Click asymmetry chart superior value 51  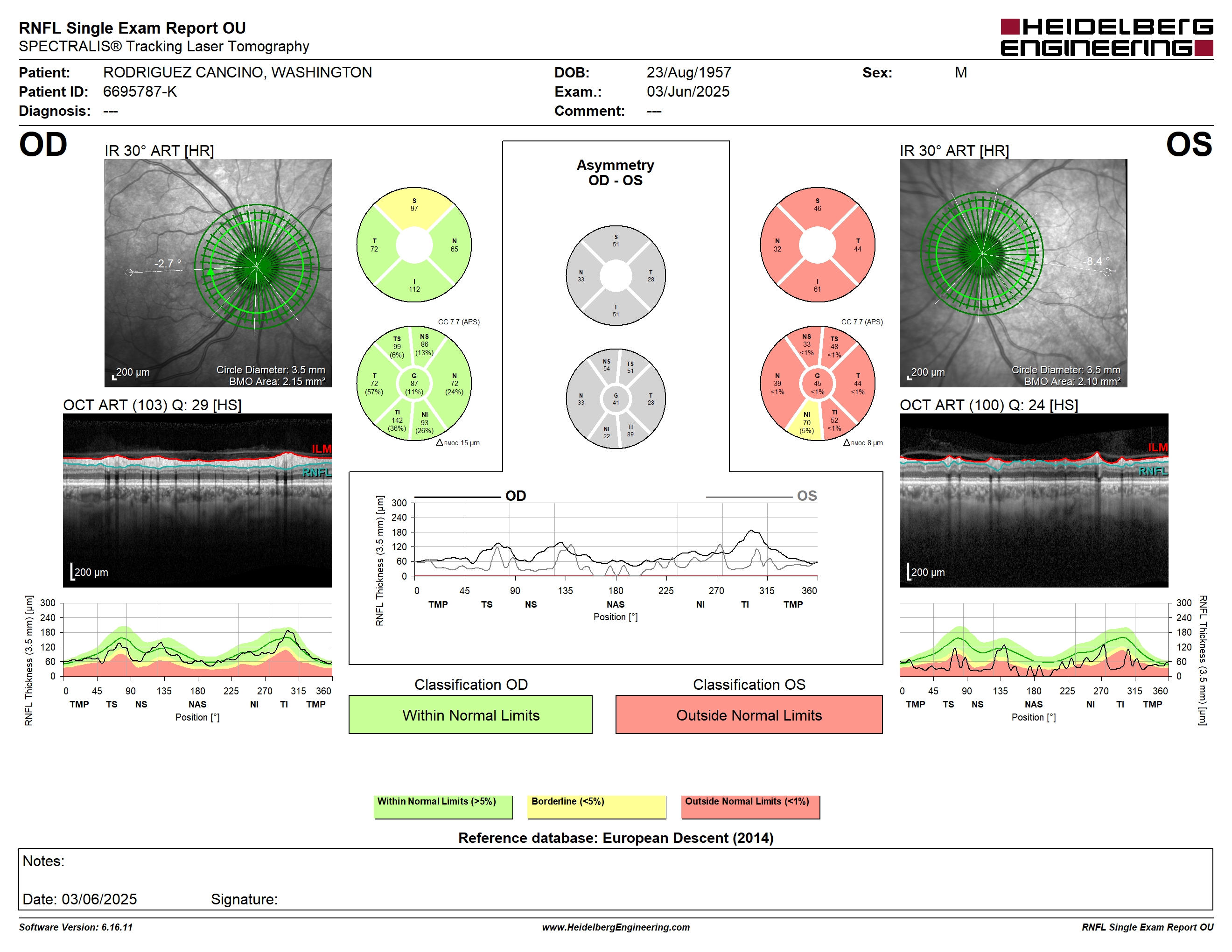616,244
